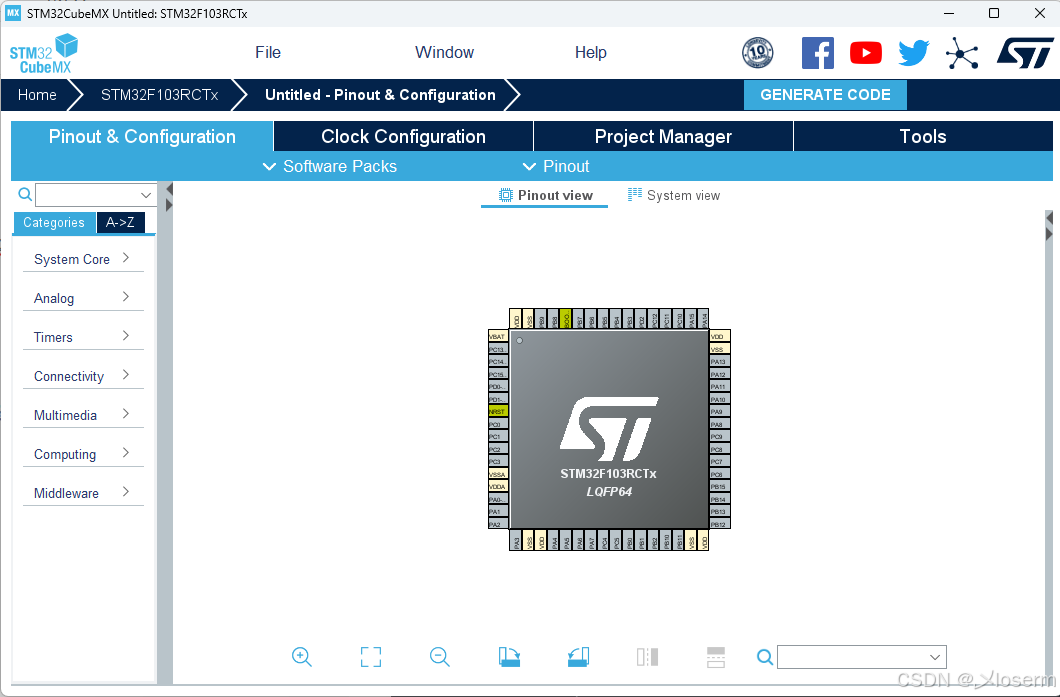1060x697 pixels.
Task: Click the category search magnifier icon
Action: (x=25, y=195)
